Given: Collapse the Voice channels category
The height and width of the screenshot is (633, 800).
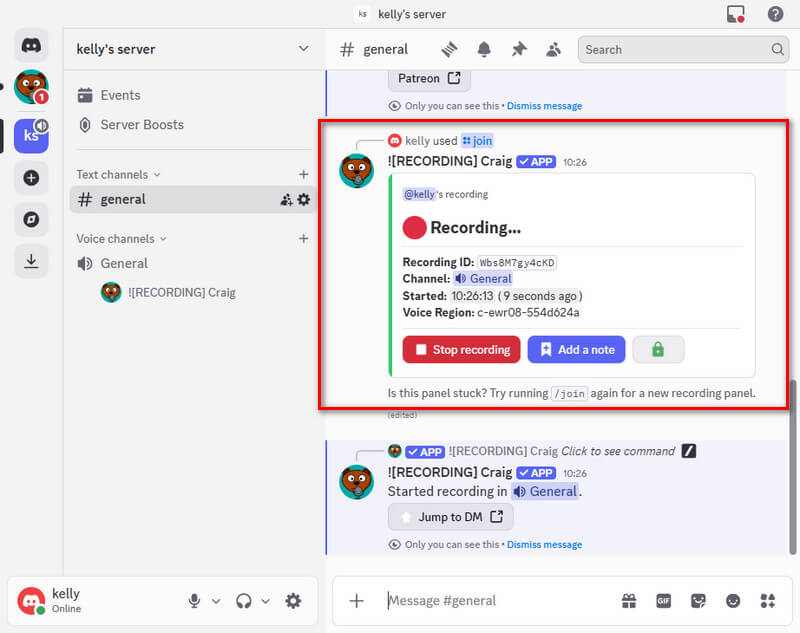Looking at the screenshot, I should [122, 239].
